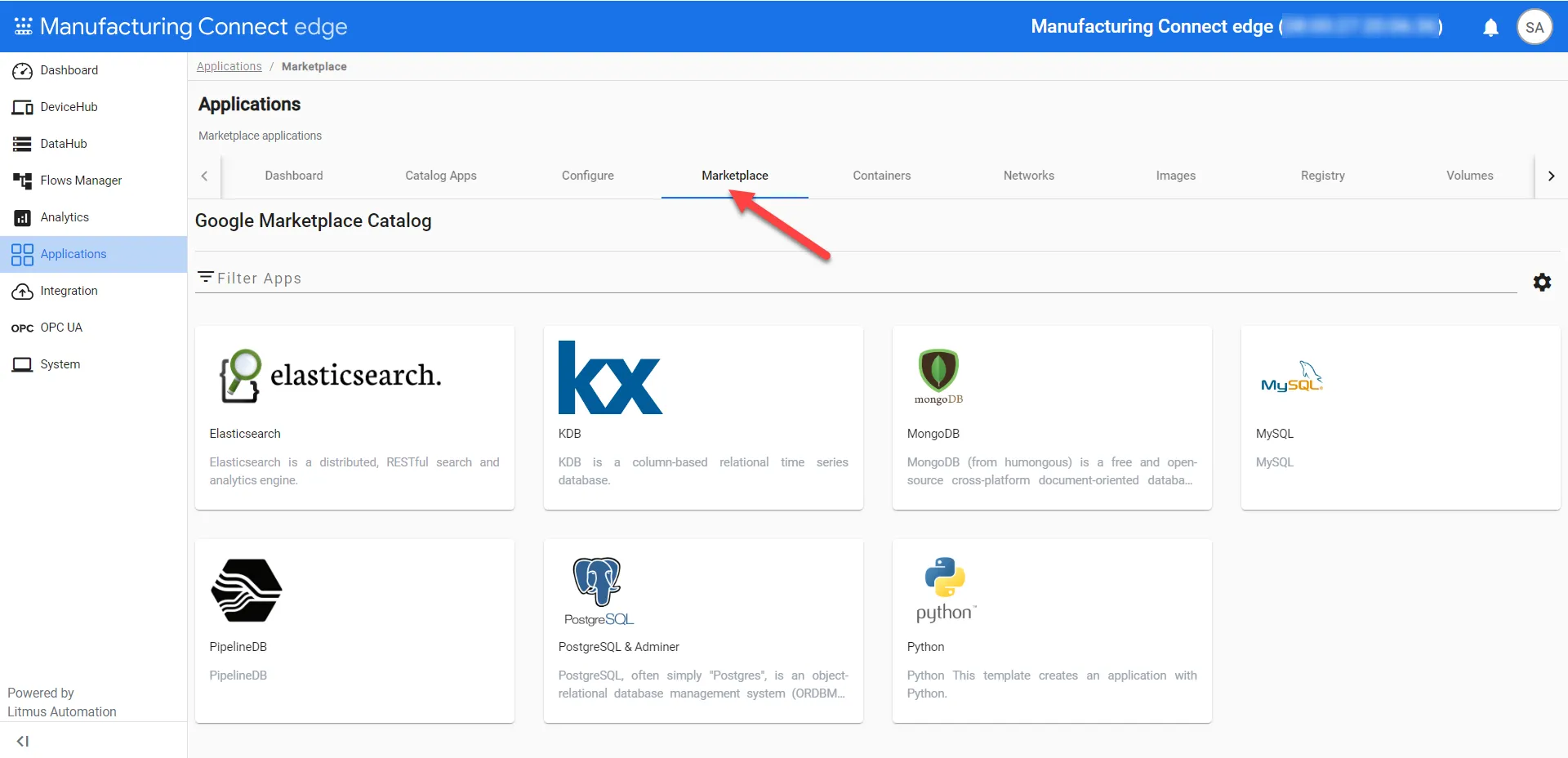
Task: Open the Networks tab
Action: pos(1029,176)
